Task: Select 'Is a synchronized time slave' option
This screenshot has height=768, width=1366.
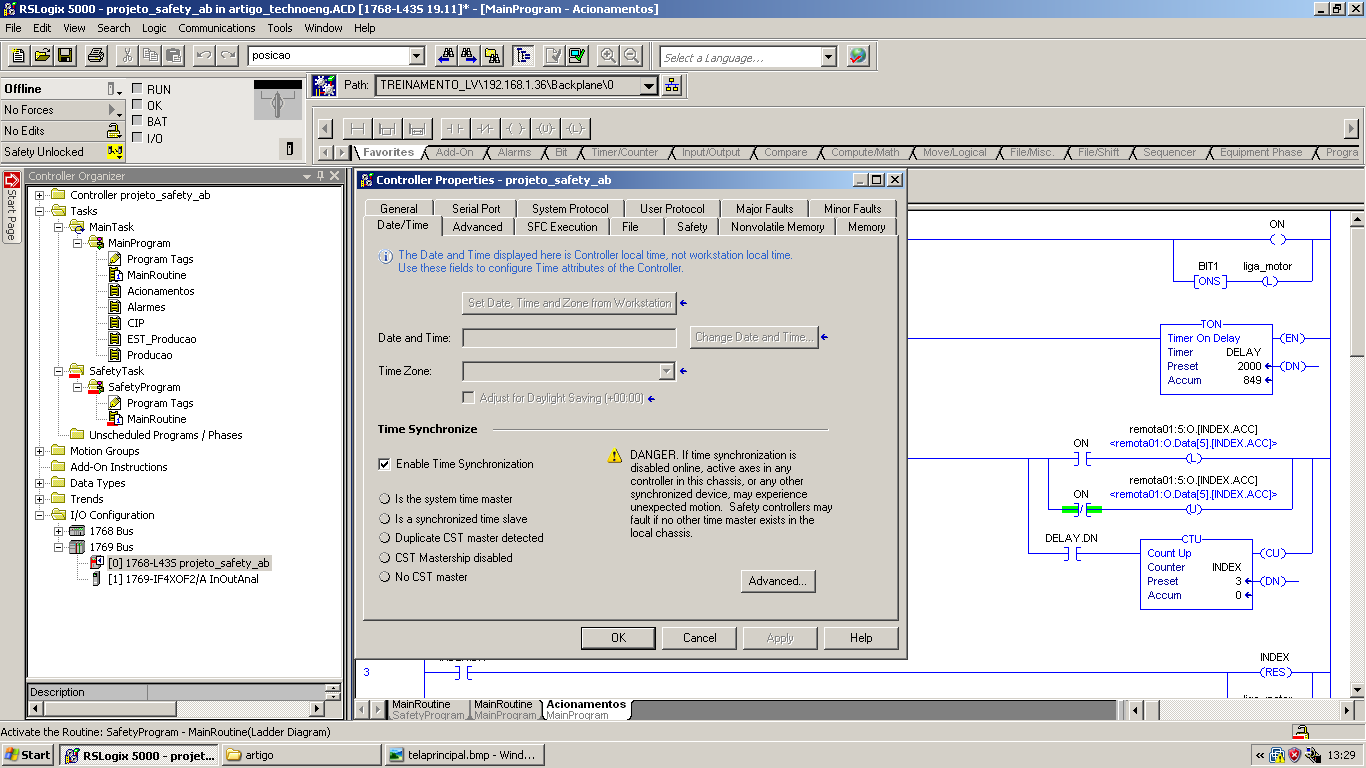Action: point(385,519)
